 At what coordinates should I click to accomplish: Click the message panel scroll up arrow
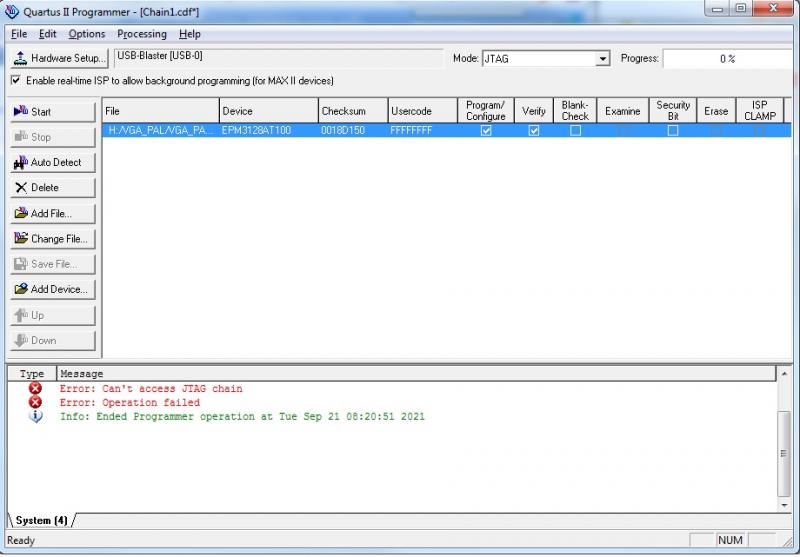point(784,374)
